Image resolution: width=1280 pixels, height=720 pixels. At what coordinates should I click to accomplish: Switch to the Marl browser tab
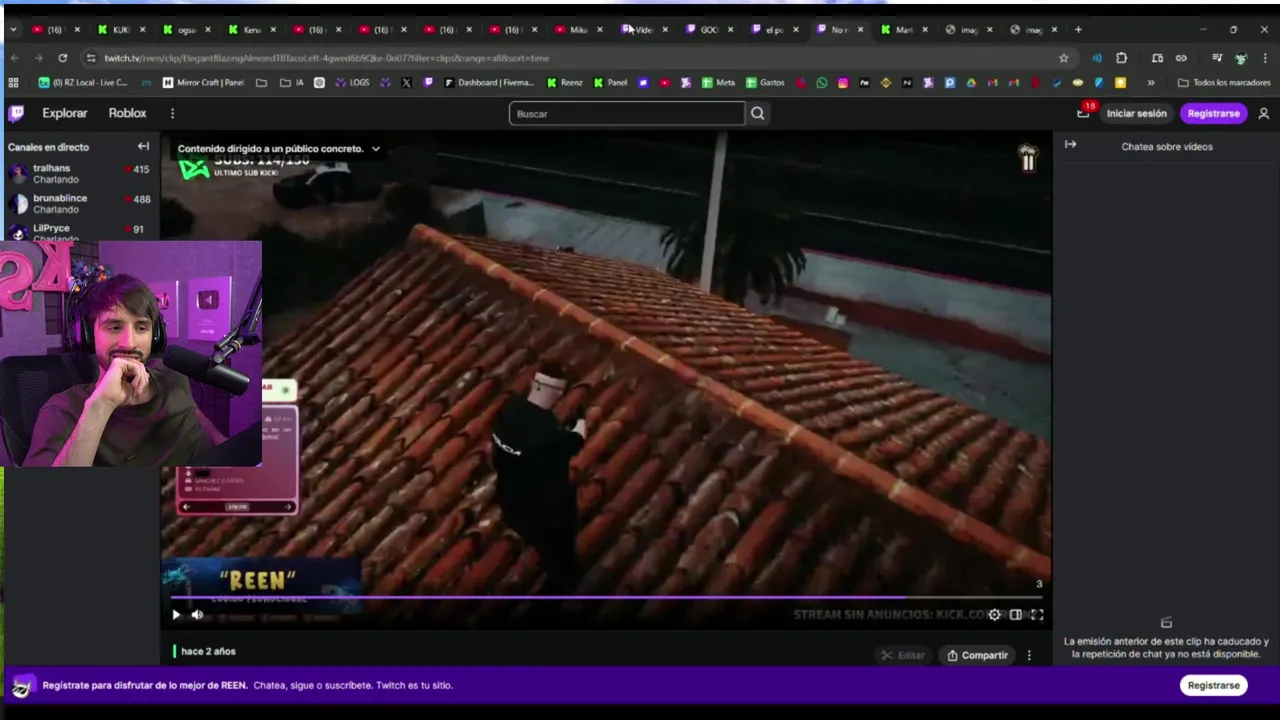pos(904,29)
